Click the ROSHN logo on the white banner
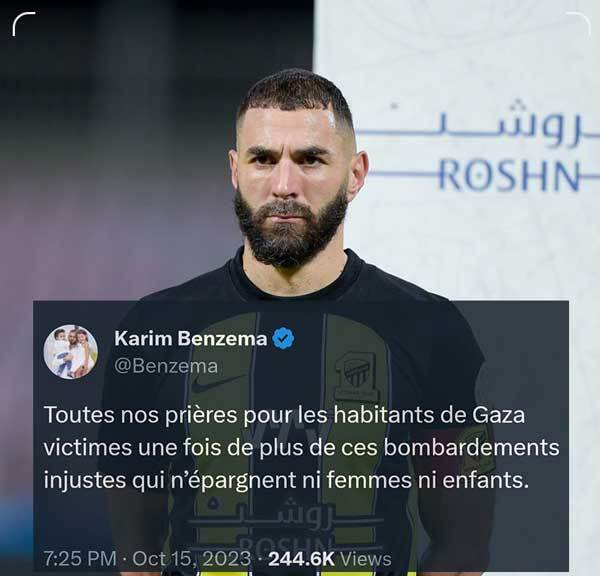This screenshot has height=576, width=600. coord(509,176)
